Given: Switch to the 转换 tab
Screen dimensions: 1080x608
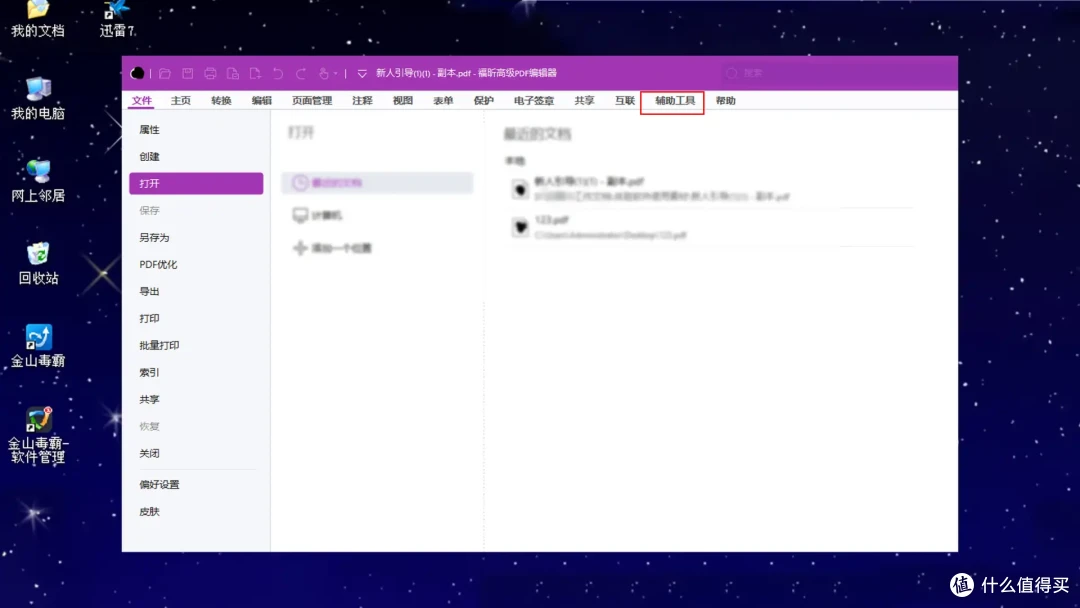Looking at the screenshot, I should (221, 101).
